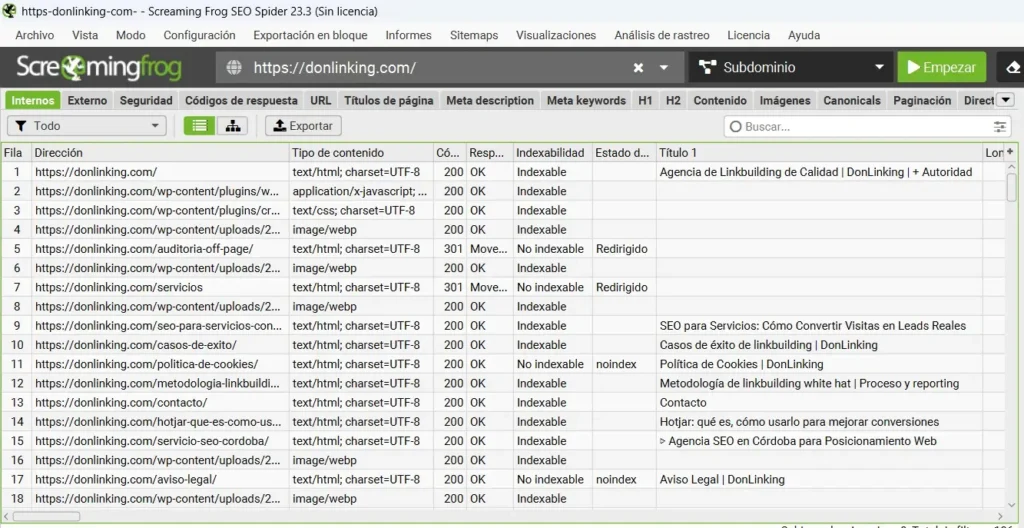The width and height of the screenshot is (1024, 528).
Task: Open the Ayuda menu
Action: pos(804,35)
